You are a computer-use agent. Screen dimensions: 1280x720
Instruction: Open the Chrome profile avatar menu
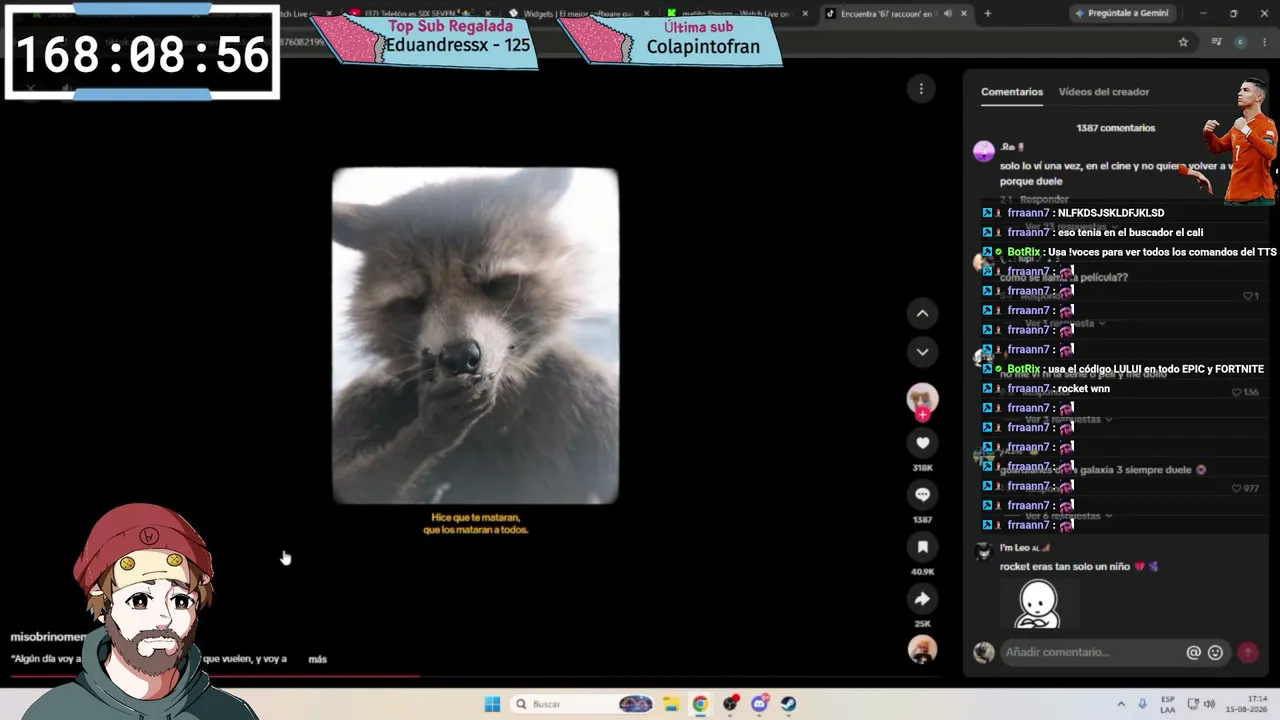pos(1240,42)
